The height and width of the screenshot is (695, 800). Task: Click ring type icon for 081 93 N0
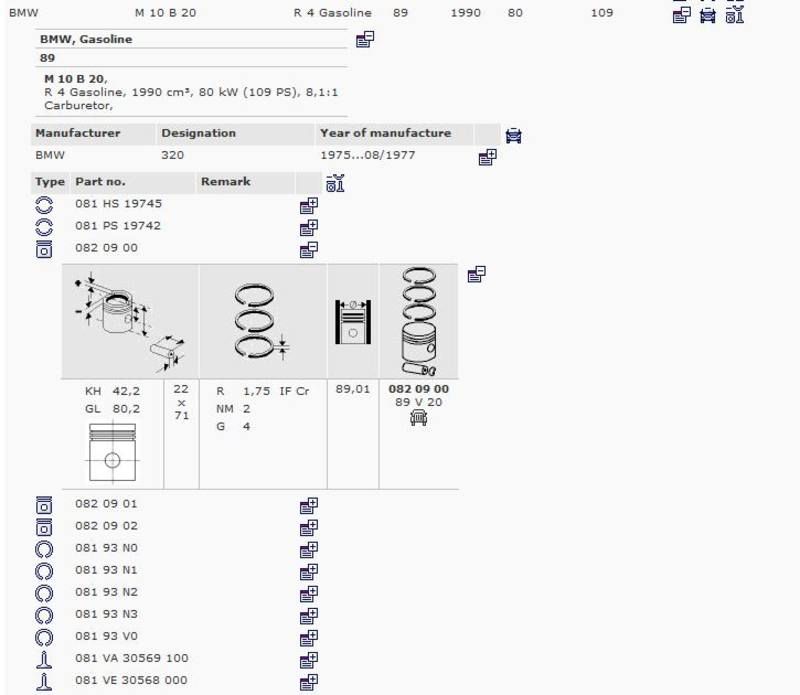(44, 550)
